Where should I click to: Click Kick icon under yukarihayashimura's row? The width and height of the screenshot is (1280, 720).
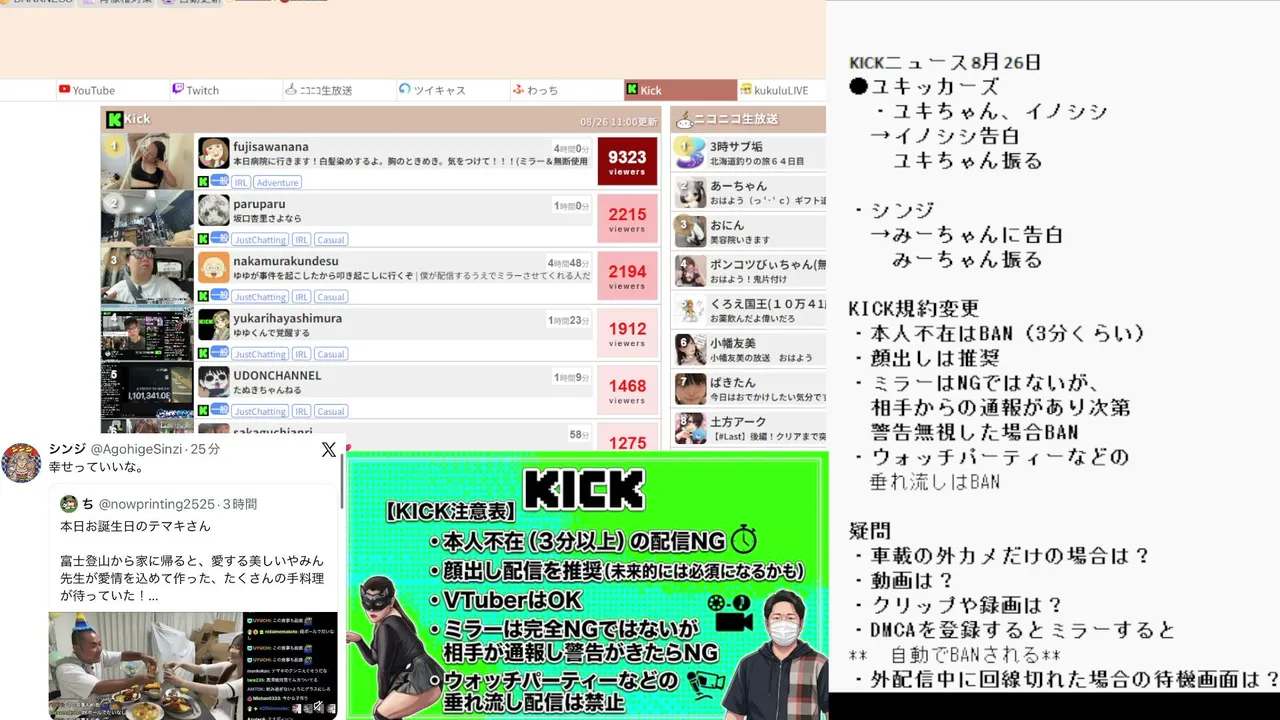(x=203, y=353)
